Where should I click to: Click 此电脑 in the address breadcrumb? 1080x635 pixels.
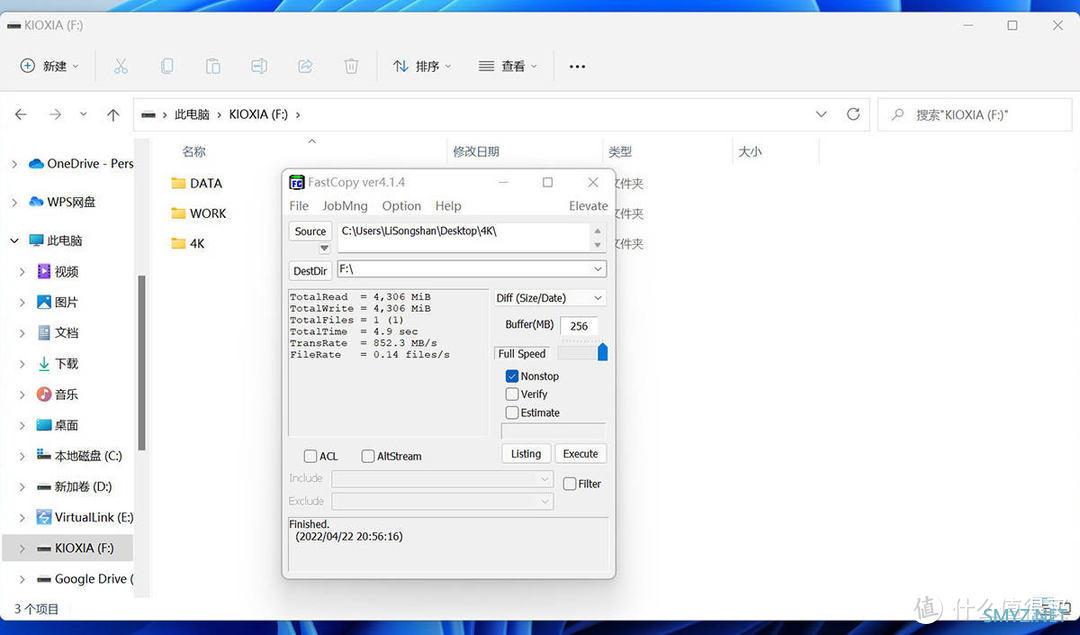191,114
